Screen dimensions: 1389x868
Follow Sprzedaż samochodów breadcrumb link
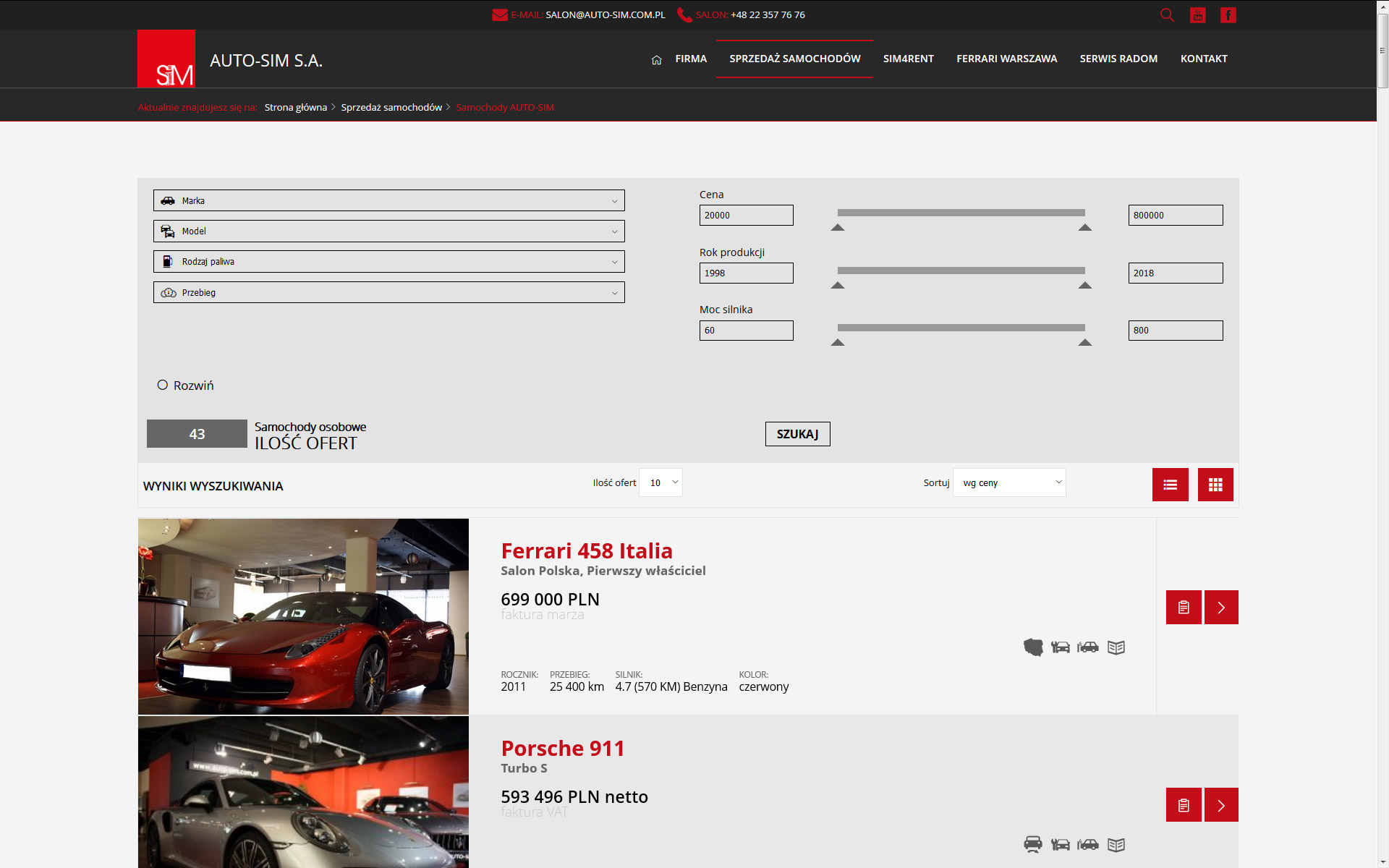click(x=391, y=107)
